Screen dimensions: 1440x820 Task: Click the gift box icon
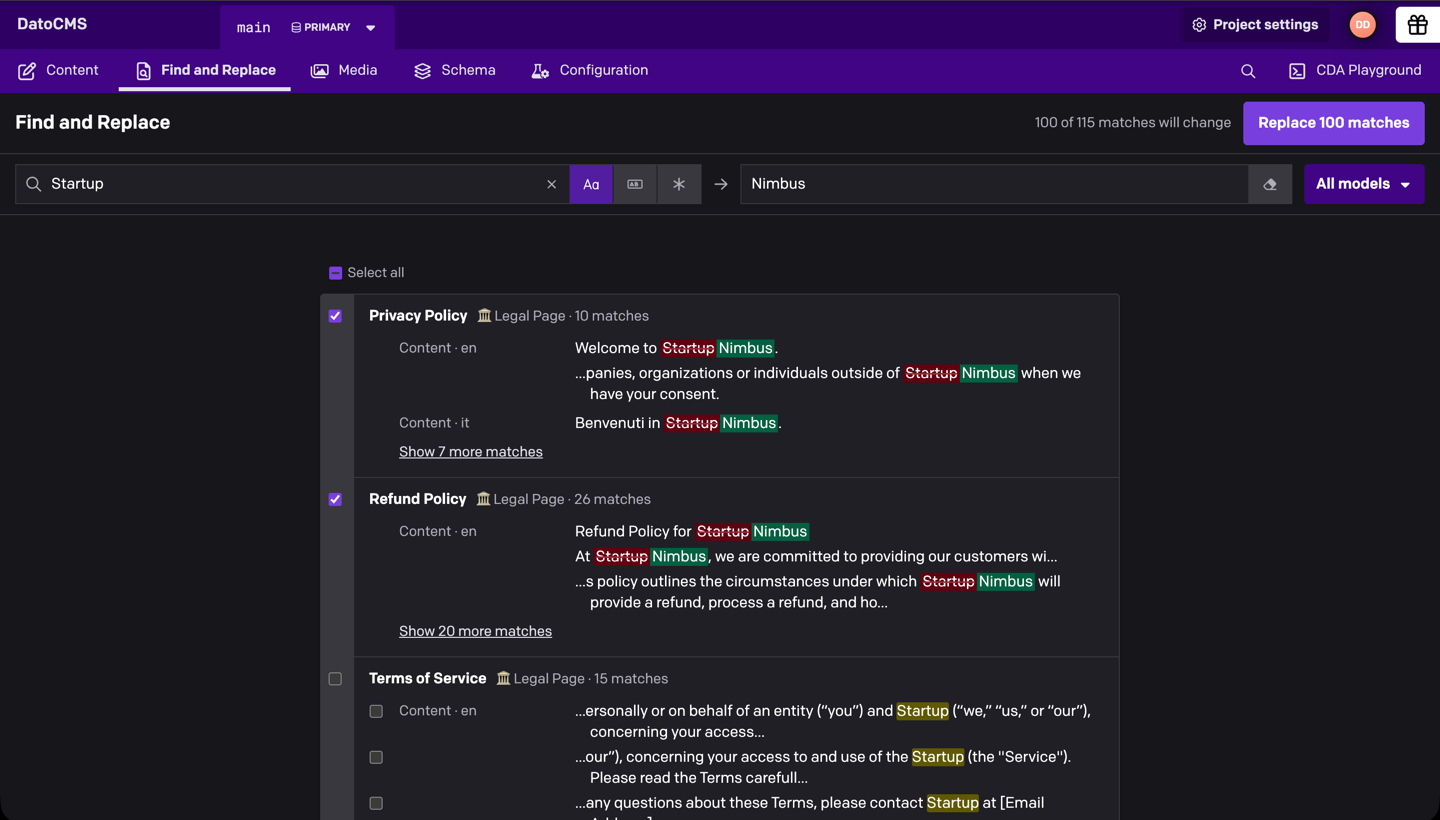[x=1417, y=25]
